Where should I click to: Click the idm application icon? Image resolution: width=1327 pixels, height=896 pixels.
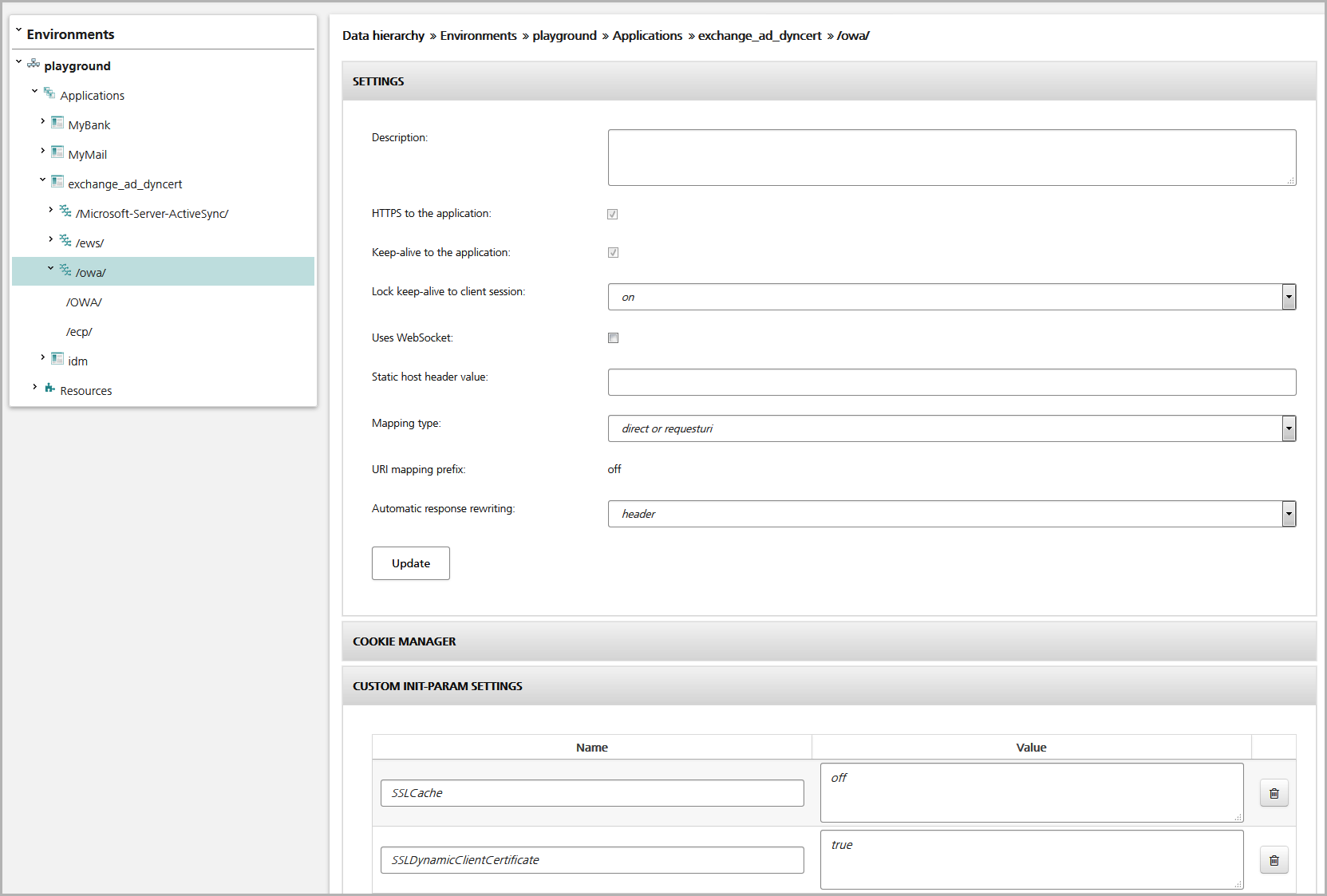pyautogui.click(x=57, y=358)
